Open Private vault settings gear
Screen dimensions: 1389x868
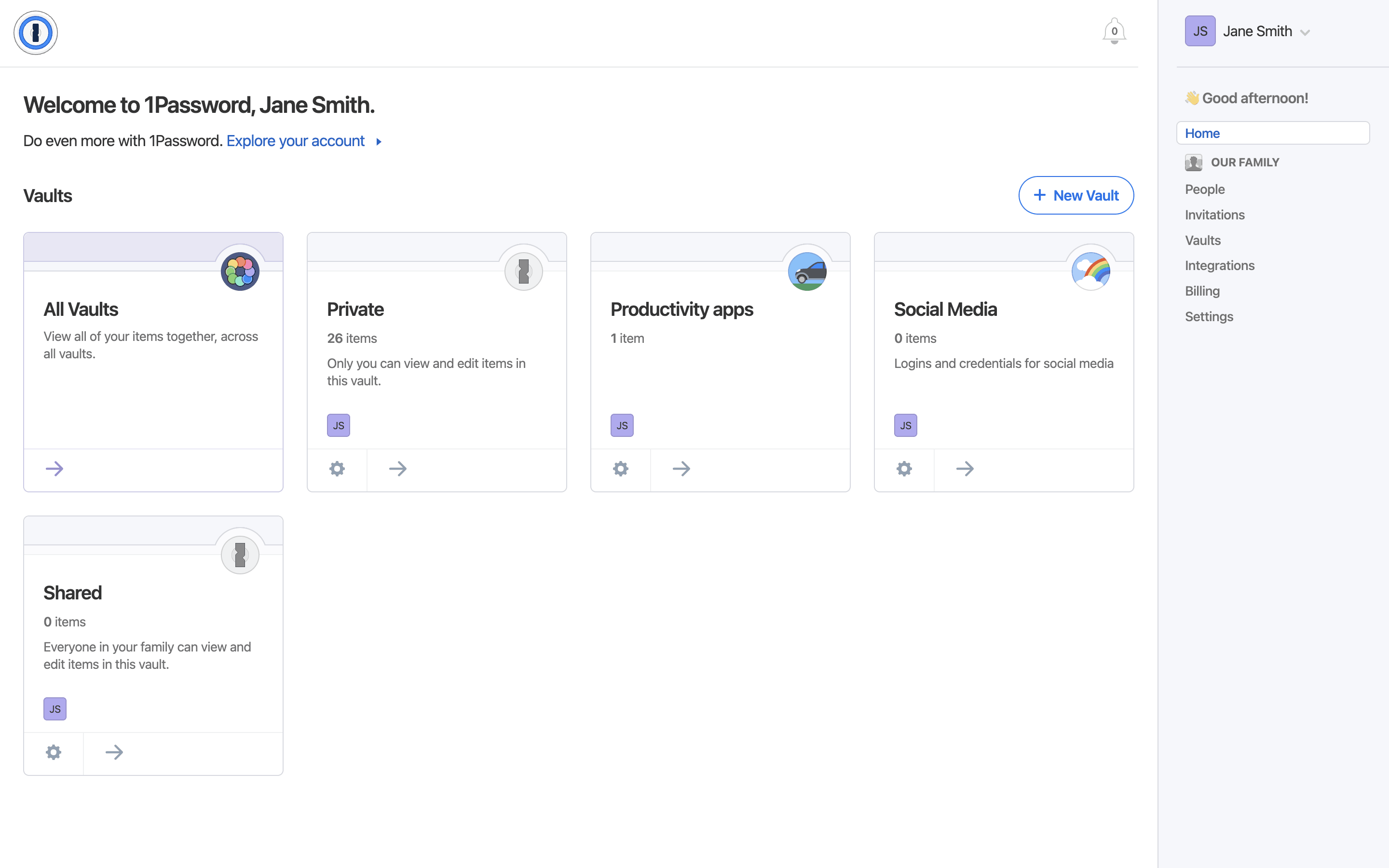pos(337,469)
